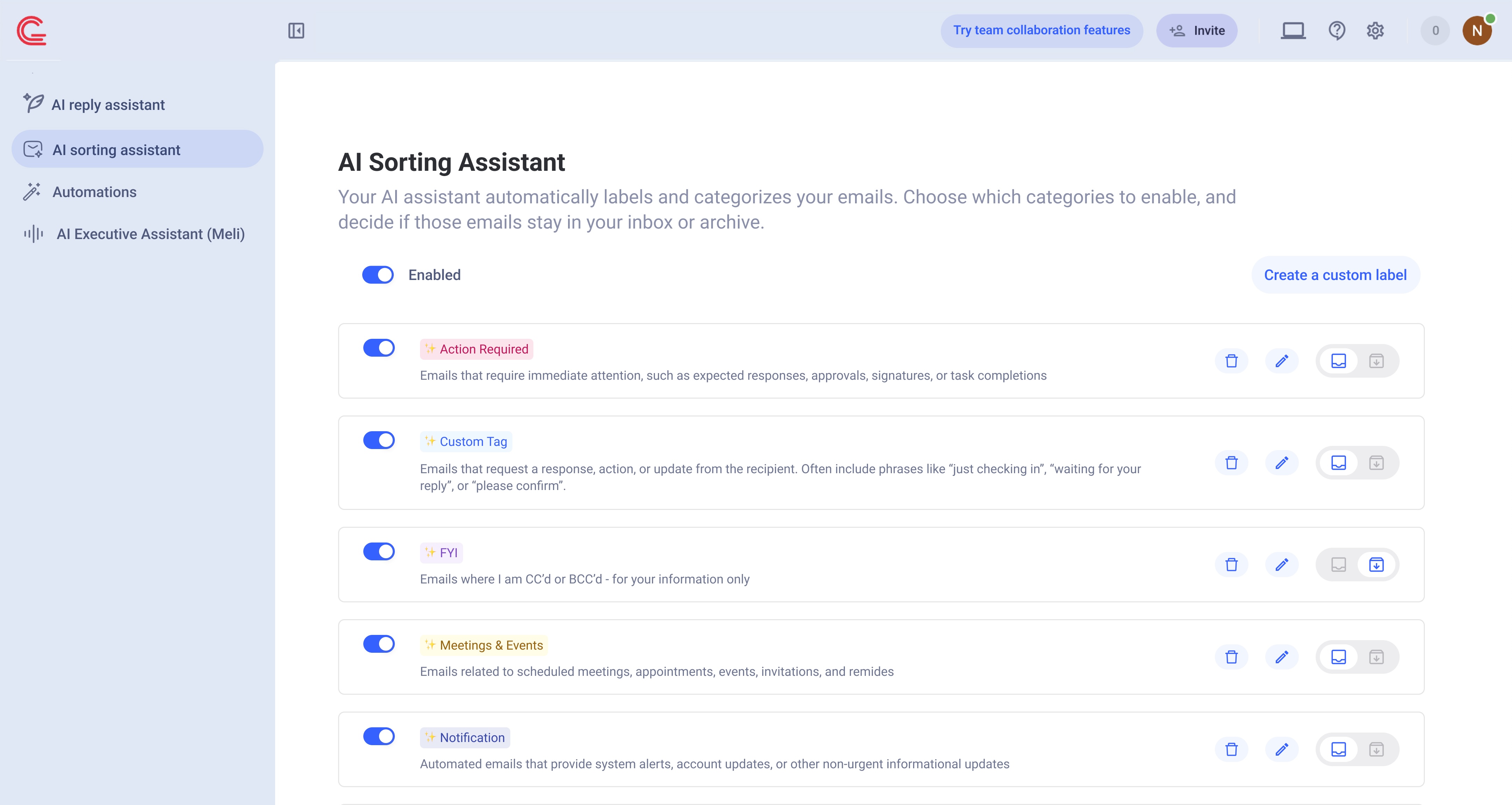Turn off the Notification category switch

coord(379,736)
